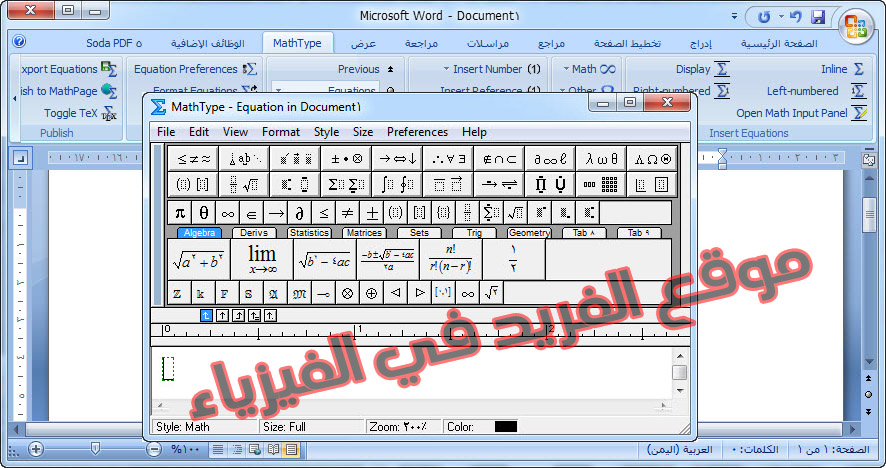This screenshot has width=886, height=468.
Task: Open the integral templates palette
Action: click(x=397, y=184)
